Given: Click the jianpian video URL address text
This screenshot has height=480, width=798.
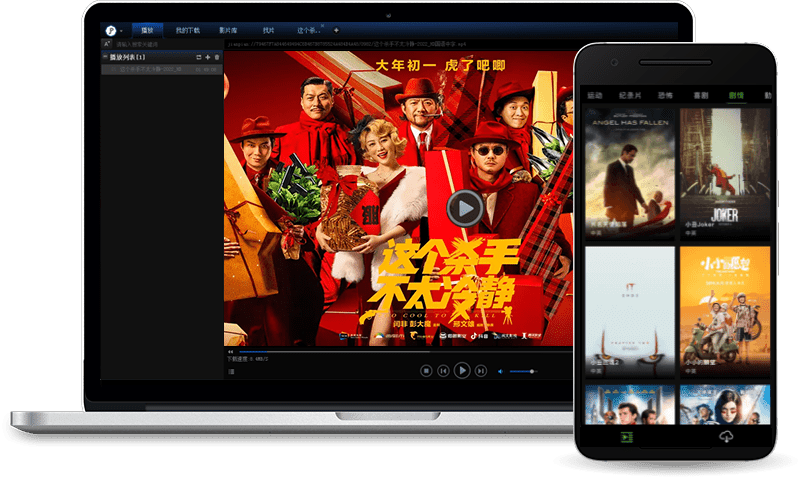Looking at the screenshot, I should coord(347,44).
